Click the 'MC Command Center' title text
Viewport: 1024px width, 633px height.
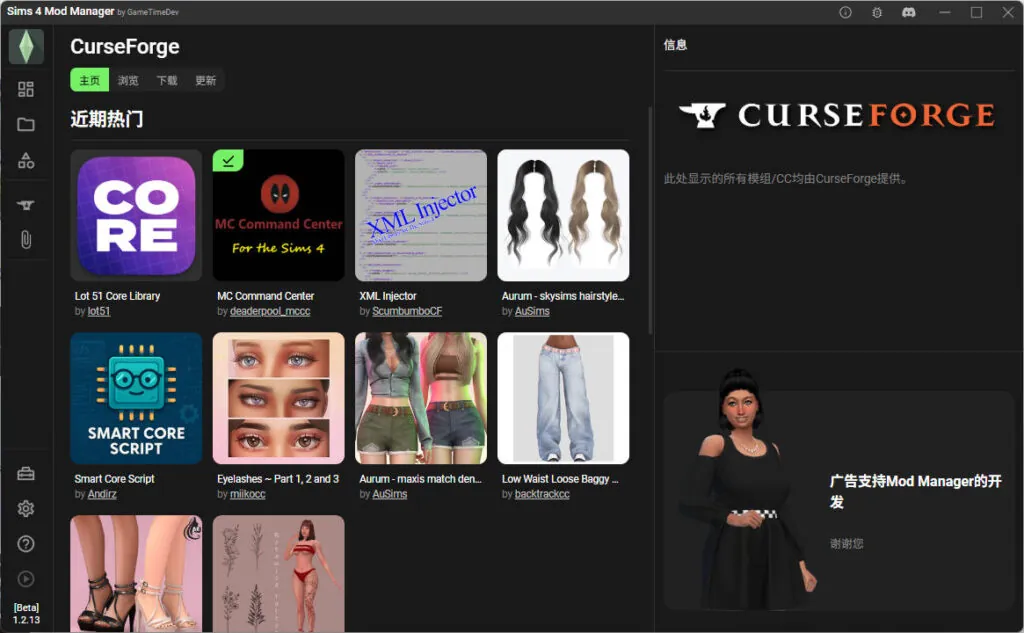[x=265, y=296]
